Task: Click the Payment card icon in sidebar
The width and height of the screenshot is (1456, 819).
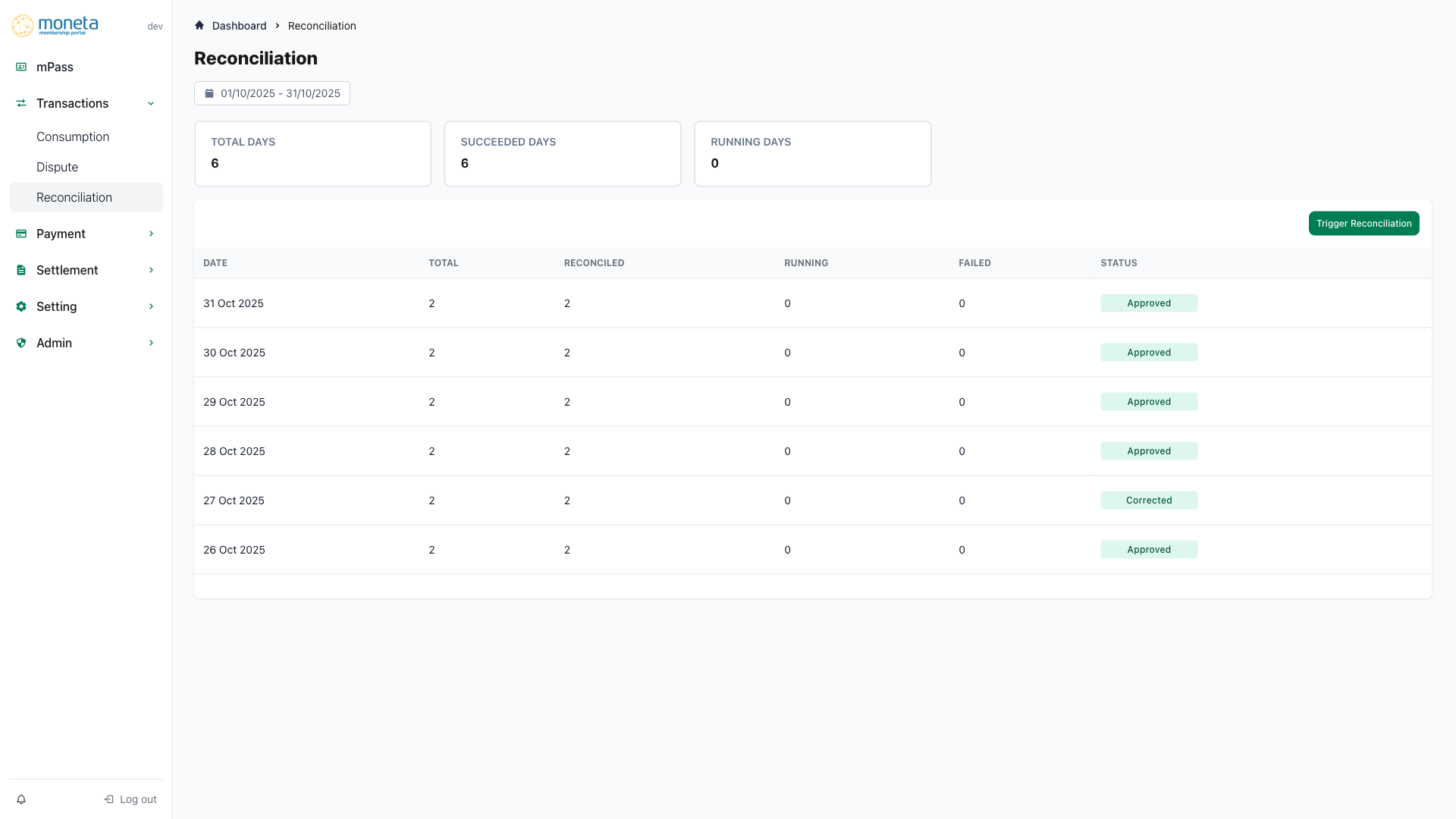Action: (20, 234)
